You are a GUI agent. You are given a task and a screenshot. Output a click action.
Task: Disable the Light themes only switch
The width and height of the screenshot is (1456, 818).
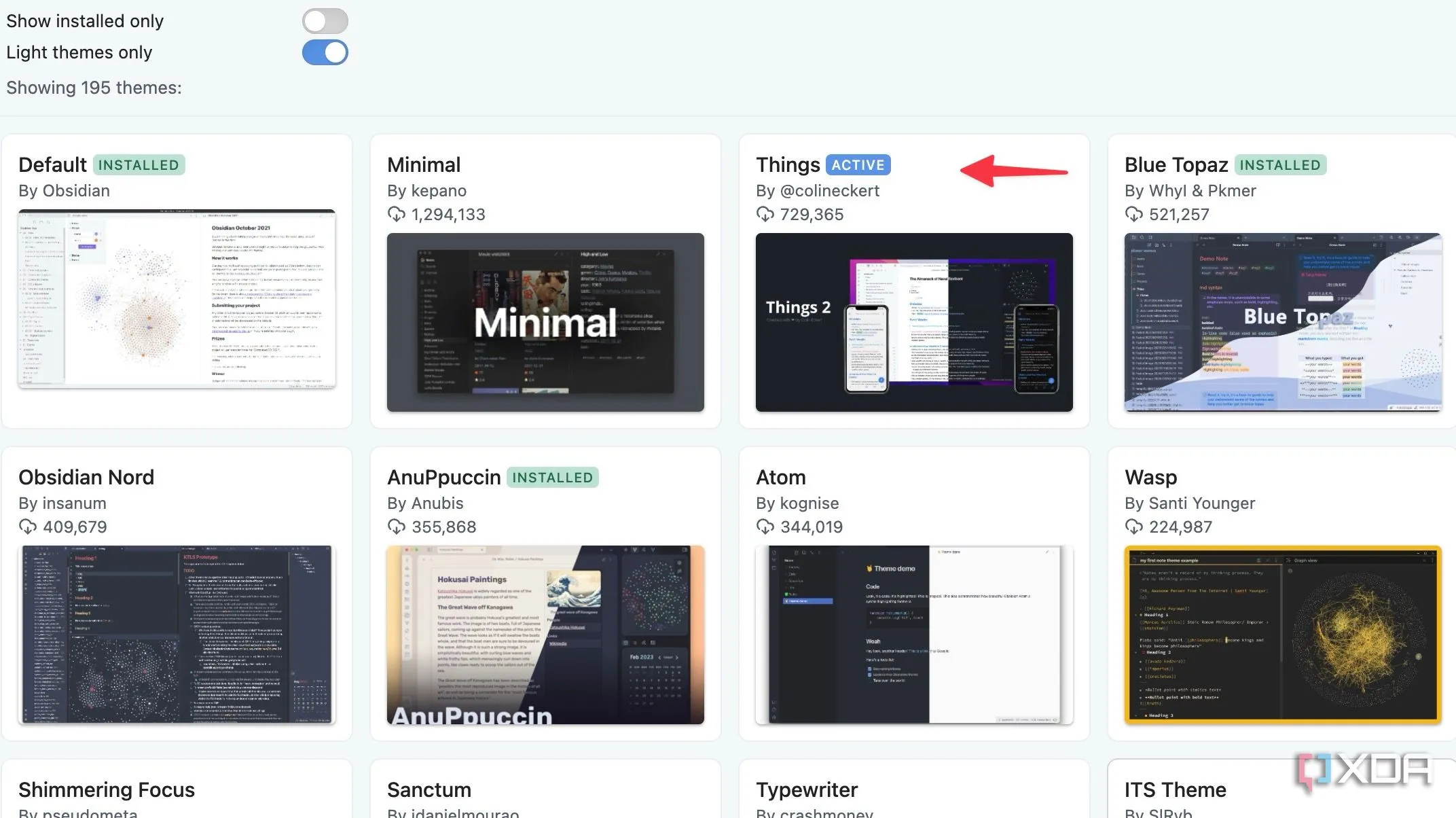coord(325,52)
